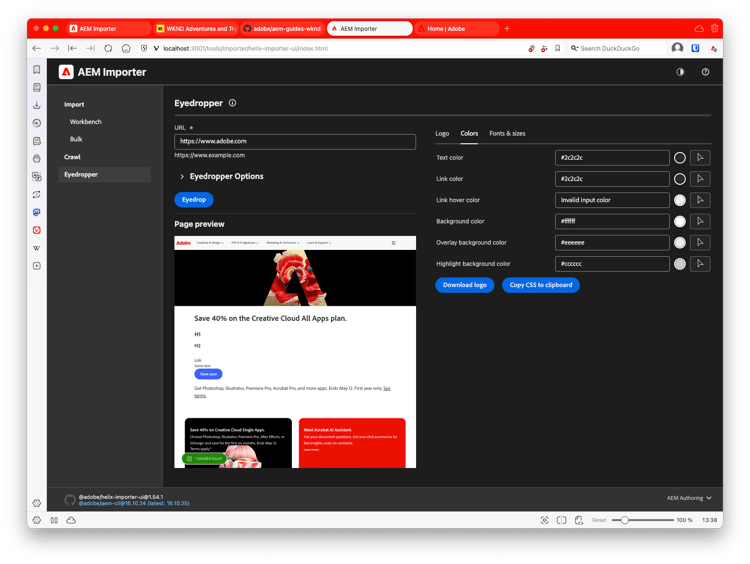Viewport: 750px width, 564px height.
Task: Open the downloads panel in browser sidebar
Action: pos(37,105)
